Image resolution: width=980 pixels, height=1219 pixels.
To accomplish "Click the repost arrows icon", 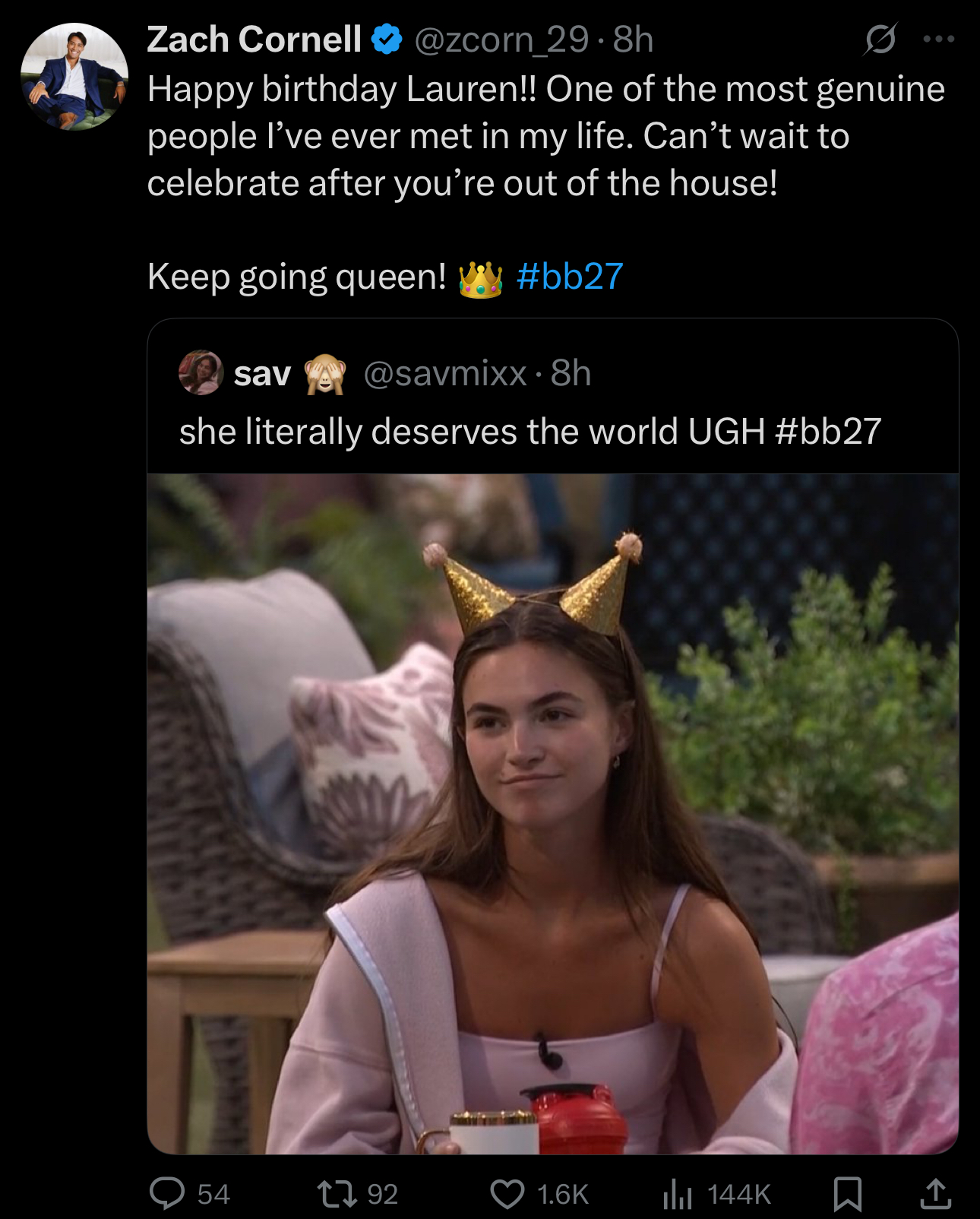I will (x=337, y=1193).
